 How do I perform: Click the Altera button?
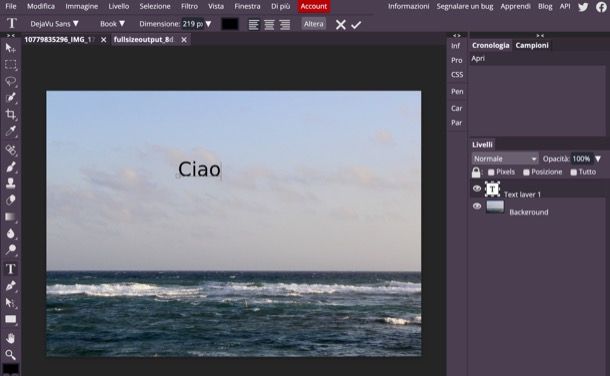pyautogui.click(x=314, y=24)
